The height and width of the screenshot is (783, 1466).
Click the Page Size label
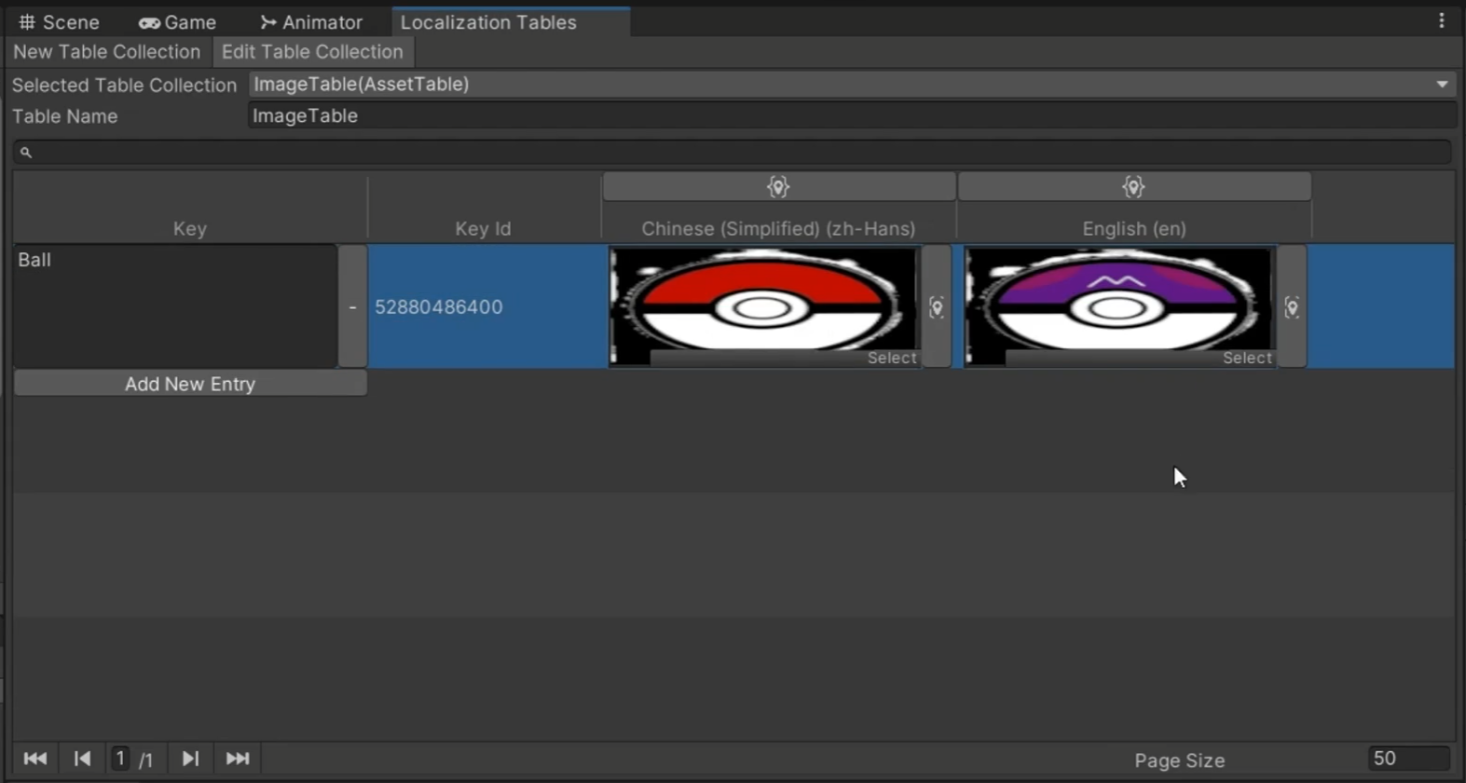point(1179,761)
